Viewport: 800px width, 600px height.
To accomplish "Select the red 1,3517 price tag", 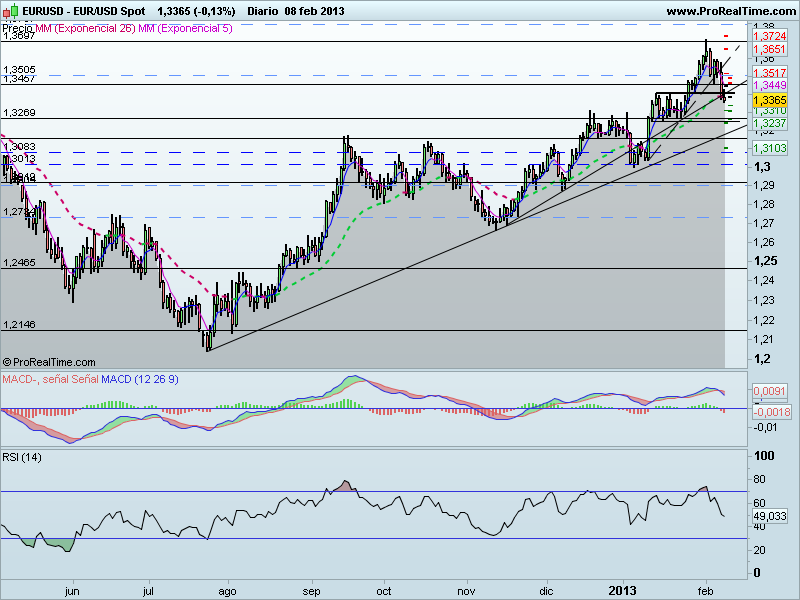I will (769, 73).
